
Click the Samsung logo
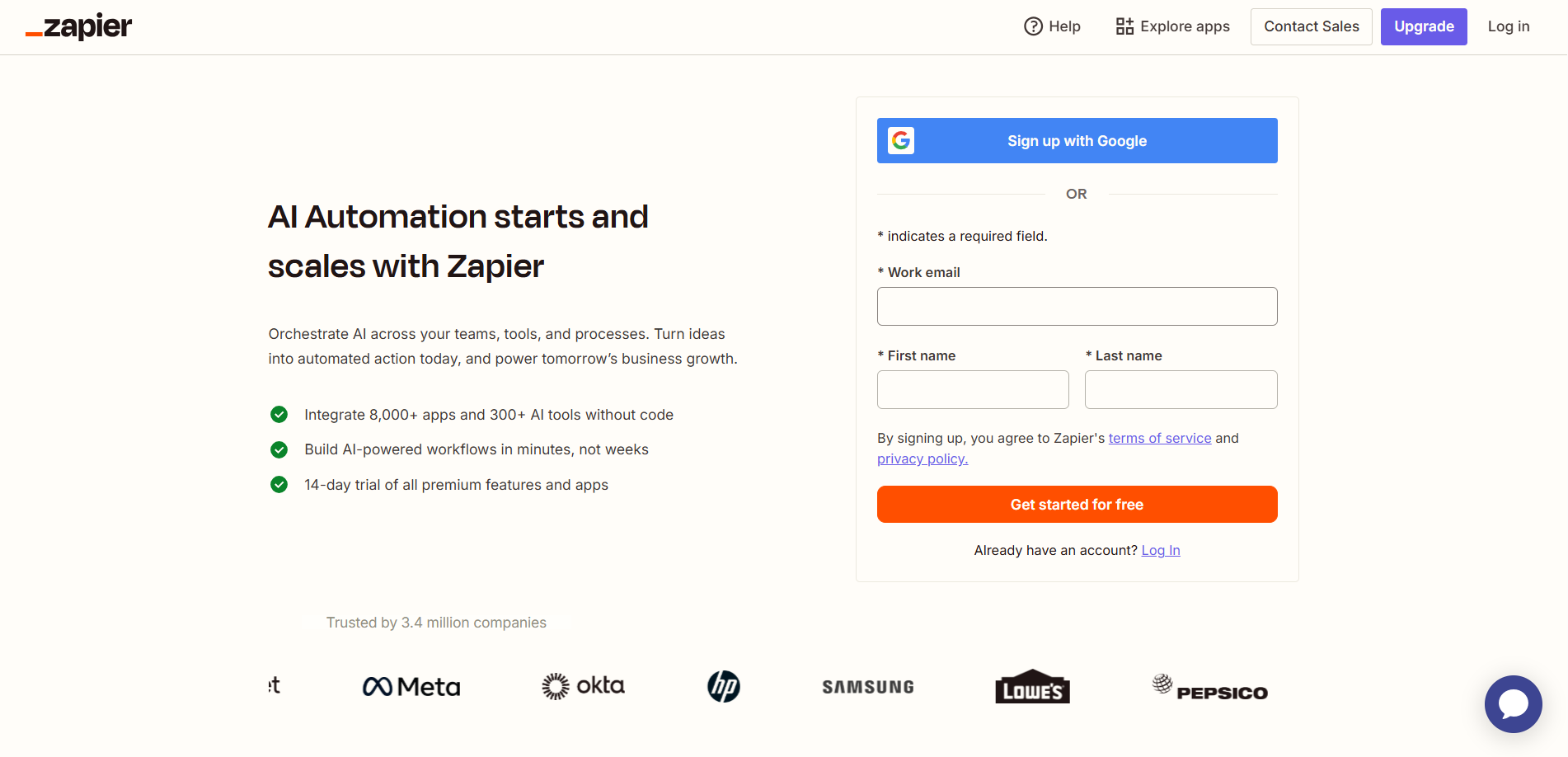(x=868, y=687)
